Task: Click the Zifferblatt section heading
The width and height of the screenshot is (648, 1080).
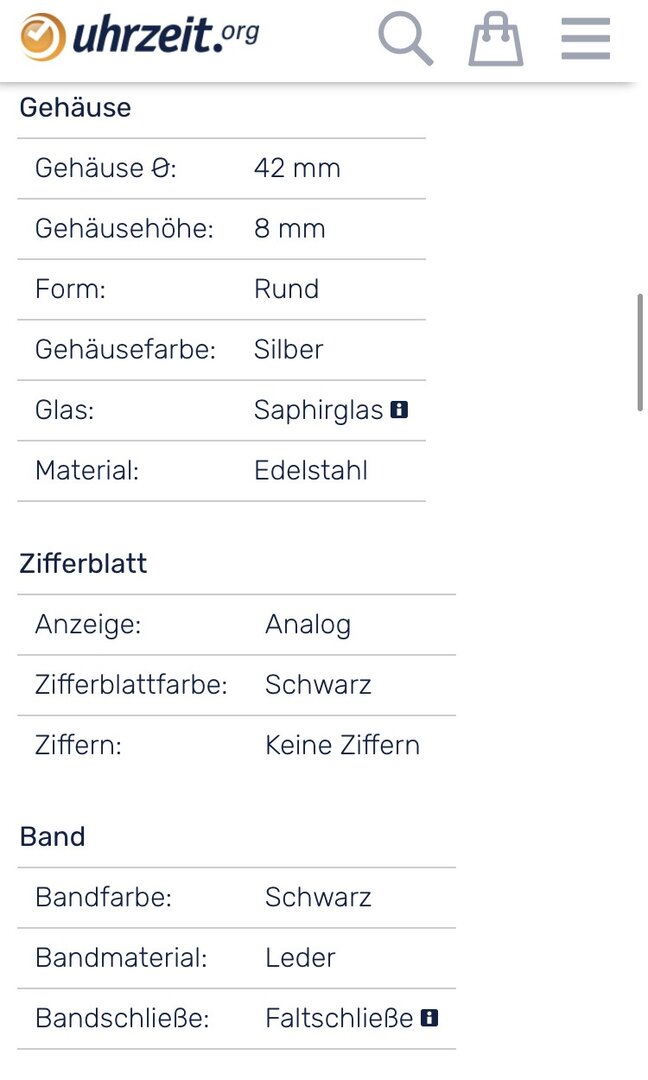Action: coord(83,563)
